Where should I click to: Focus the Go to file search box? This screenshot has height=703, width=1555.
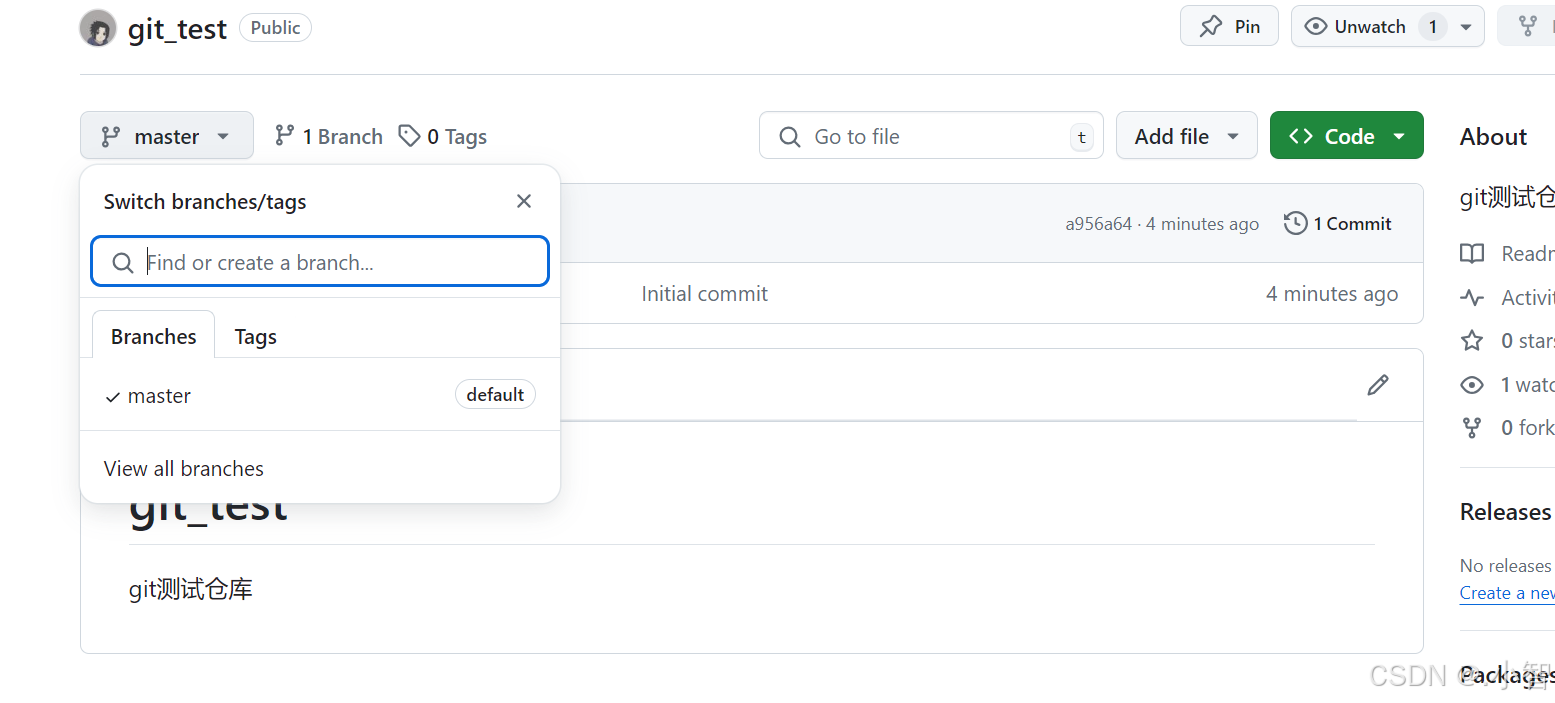point(931,135)
